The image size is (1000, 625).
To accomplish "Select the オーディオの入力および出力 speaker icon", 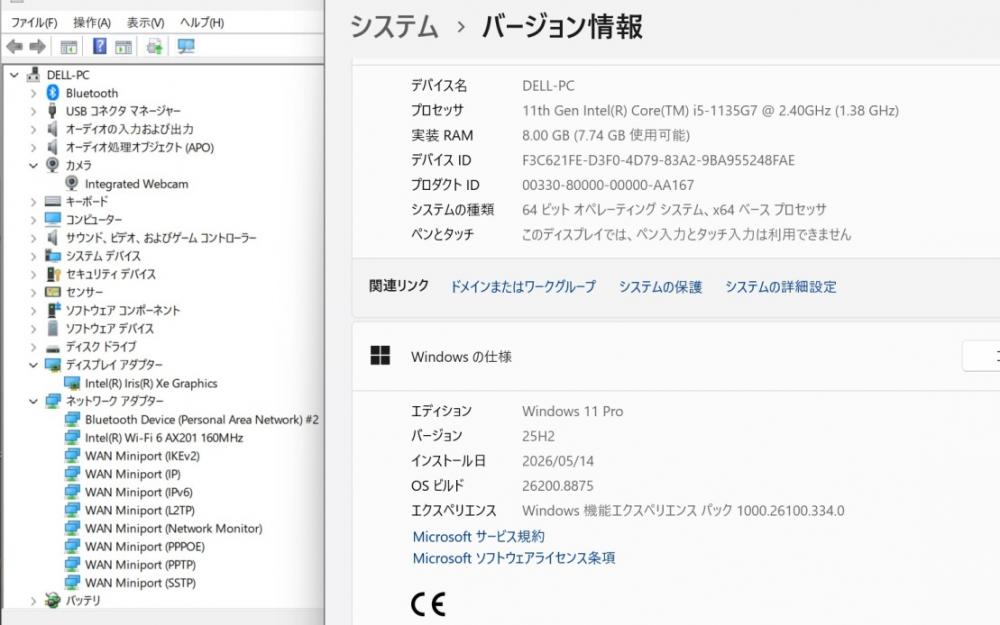I will coord(53,129).
